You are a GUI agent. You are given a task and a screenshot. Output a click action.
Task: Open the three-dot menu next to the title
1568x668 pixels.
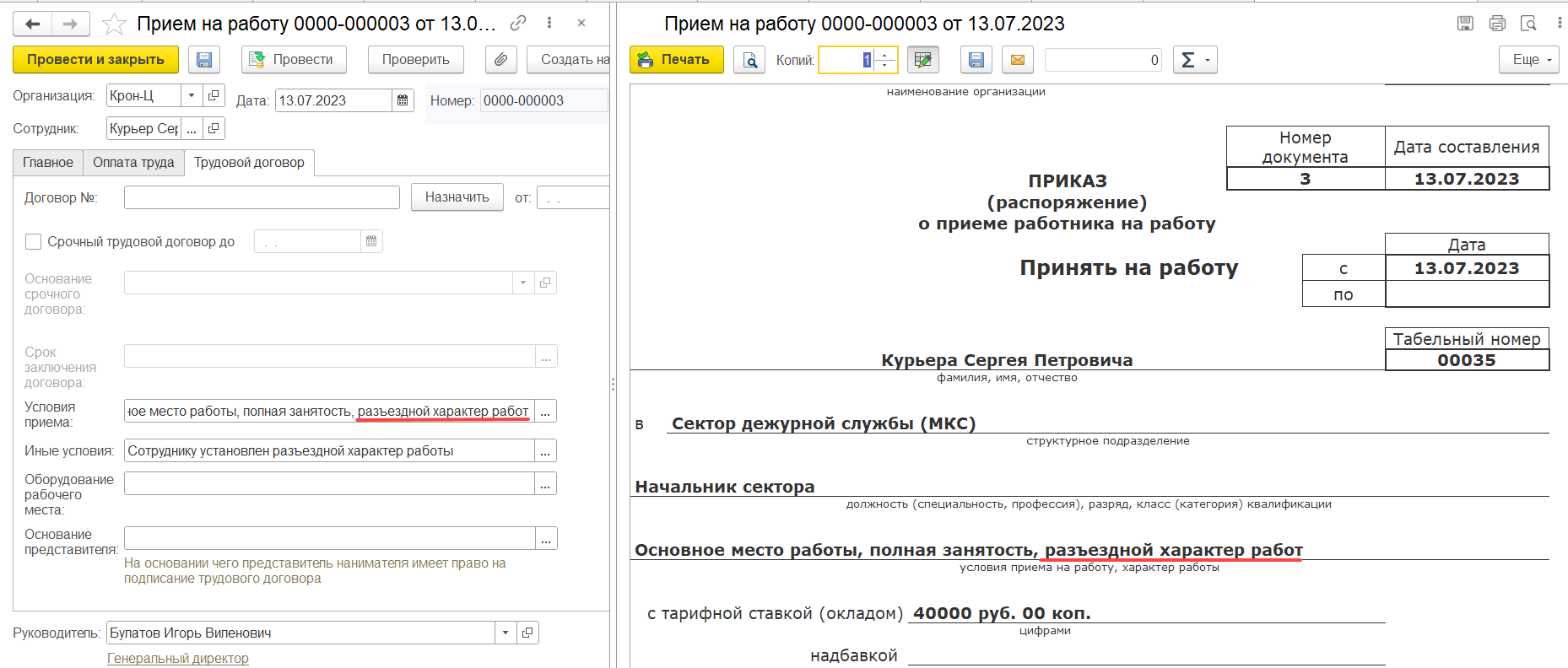[x=549, y=23]
